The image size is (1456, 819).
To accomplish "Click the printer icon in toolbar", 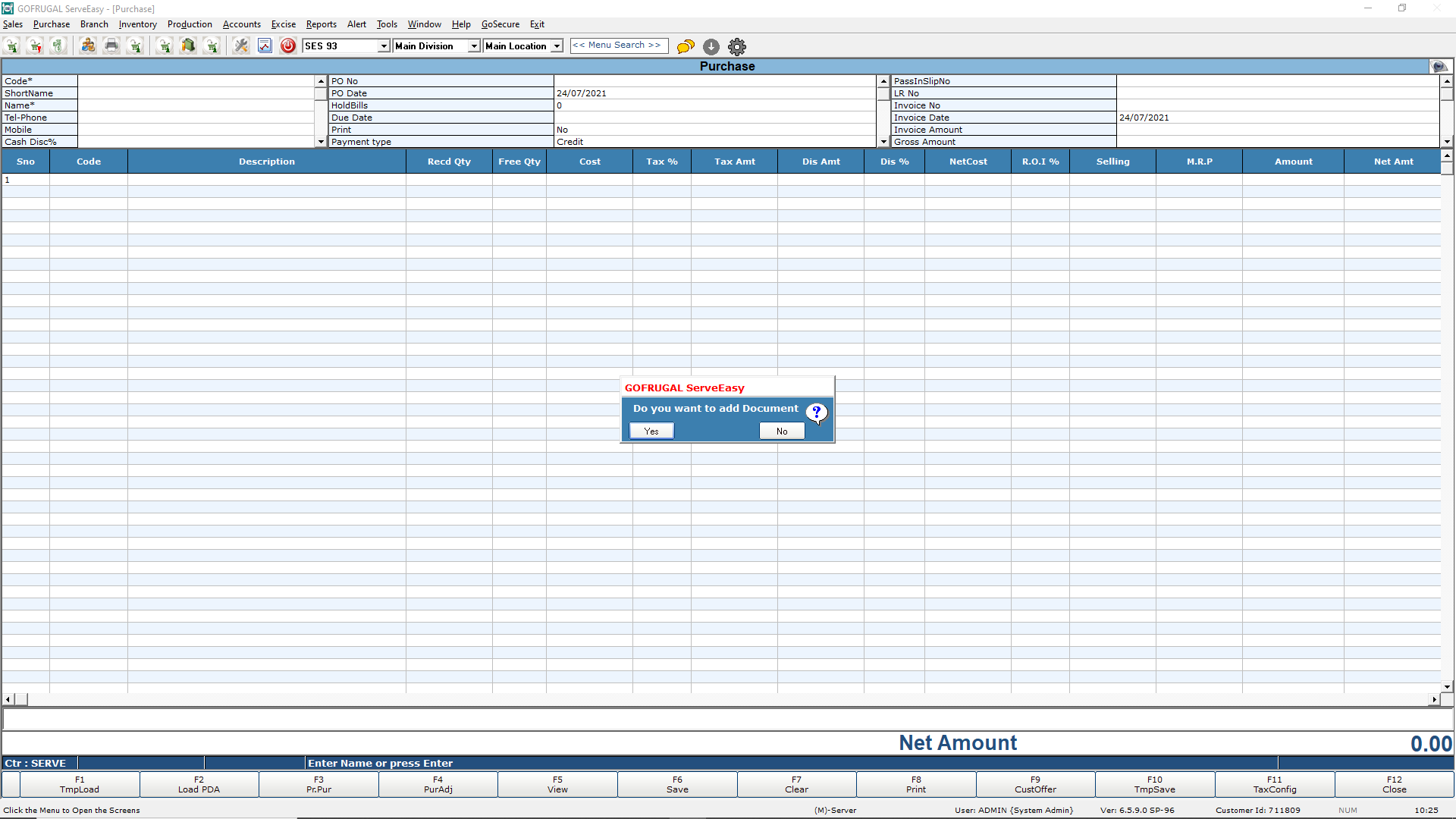I will click(x=111, y=46).
